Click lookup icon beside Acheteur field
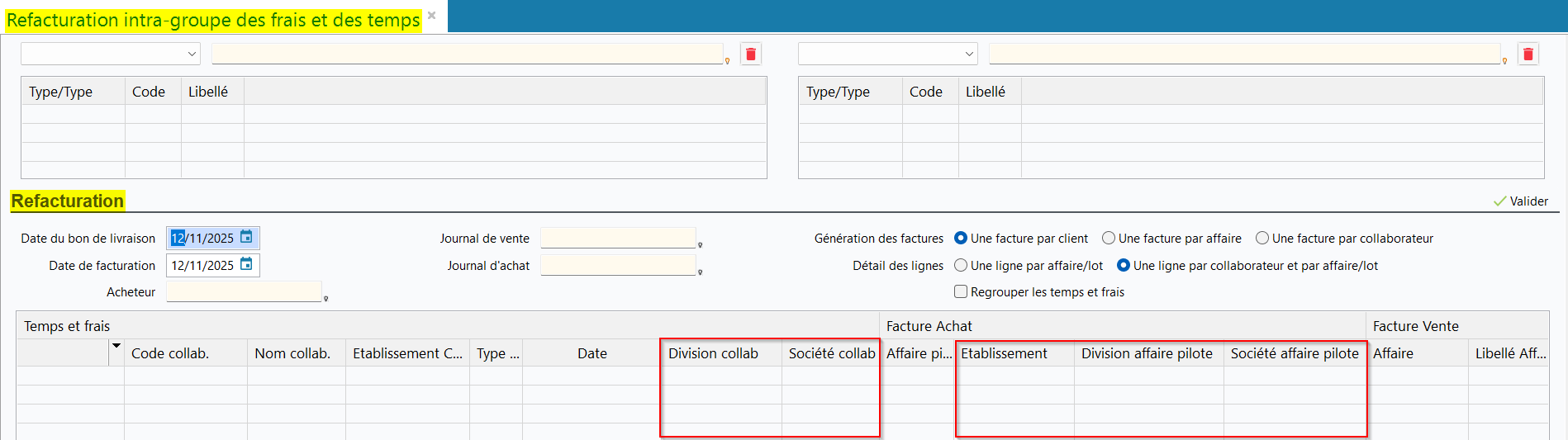1568x440 pixels. (325, 299)
